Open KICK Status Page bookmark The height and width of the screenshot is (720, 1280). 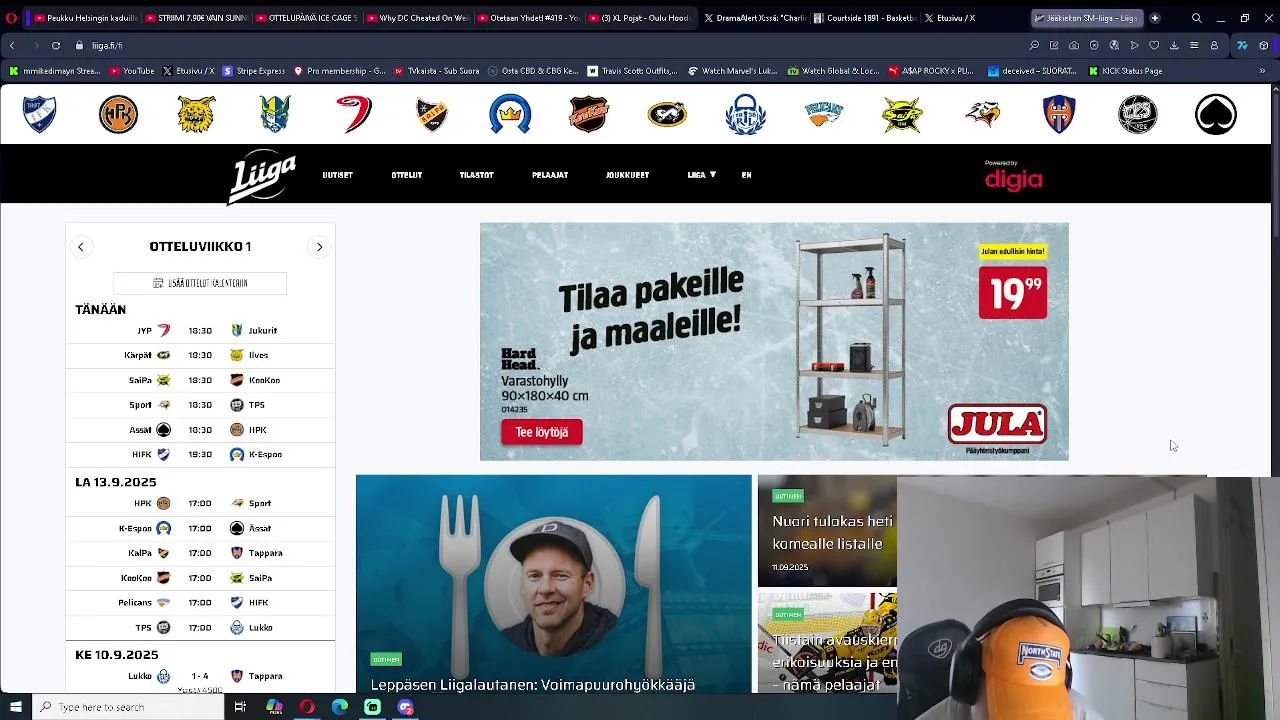pyautogui.click(x=1125, y=71)
